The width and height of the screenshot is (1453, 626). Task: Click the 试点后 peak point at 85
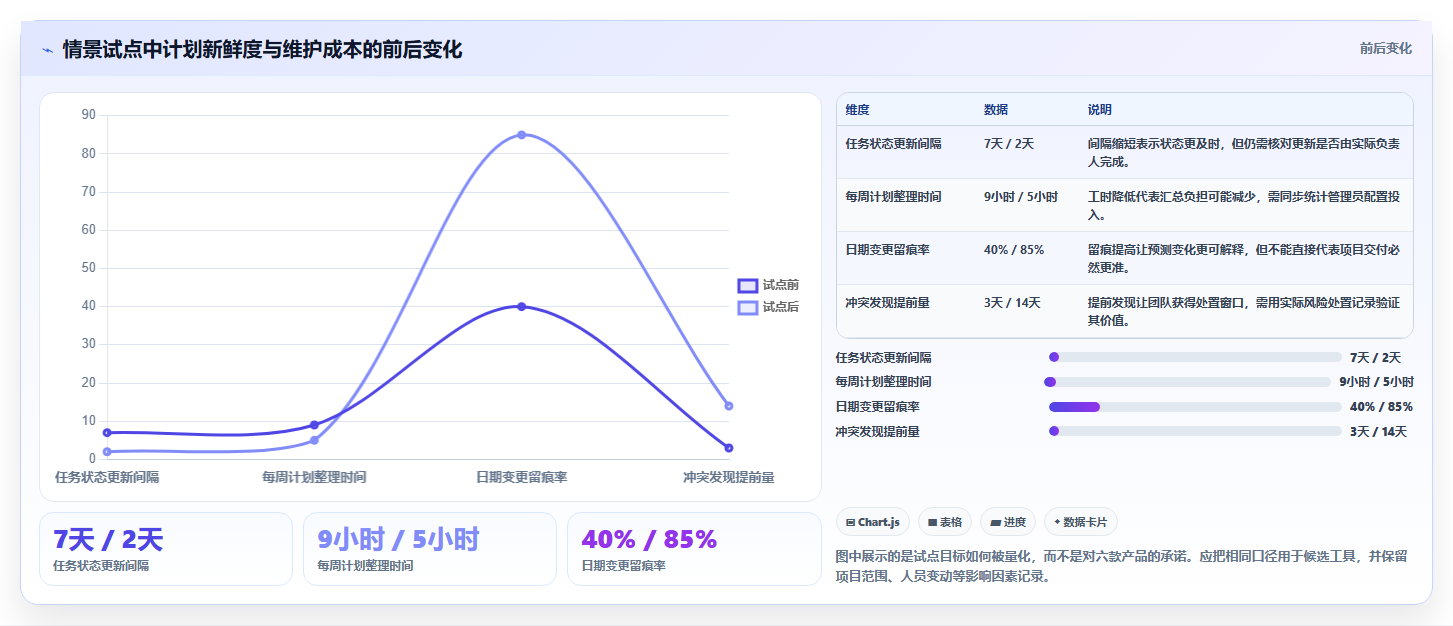pos(521,135)
